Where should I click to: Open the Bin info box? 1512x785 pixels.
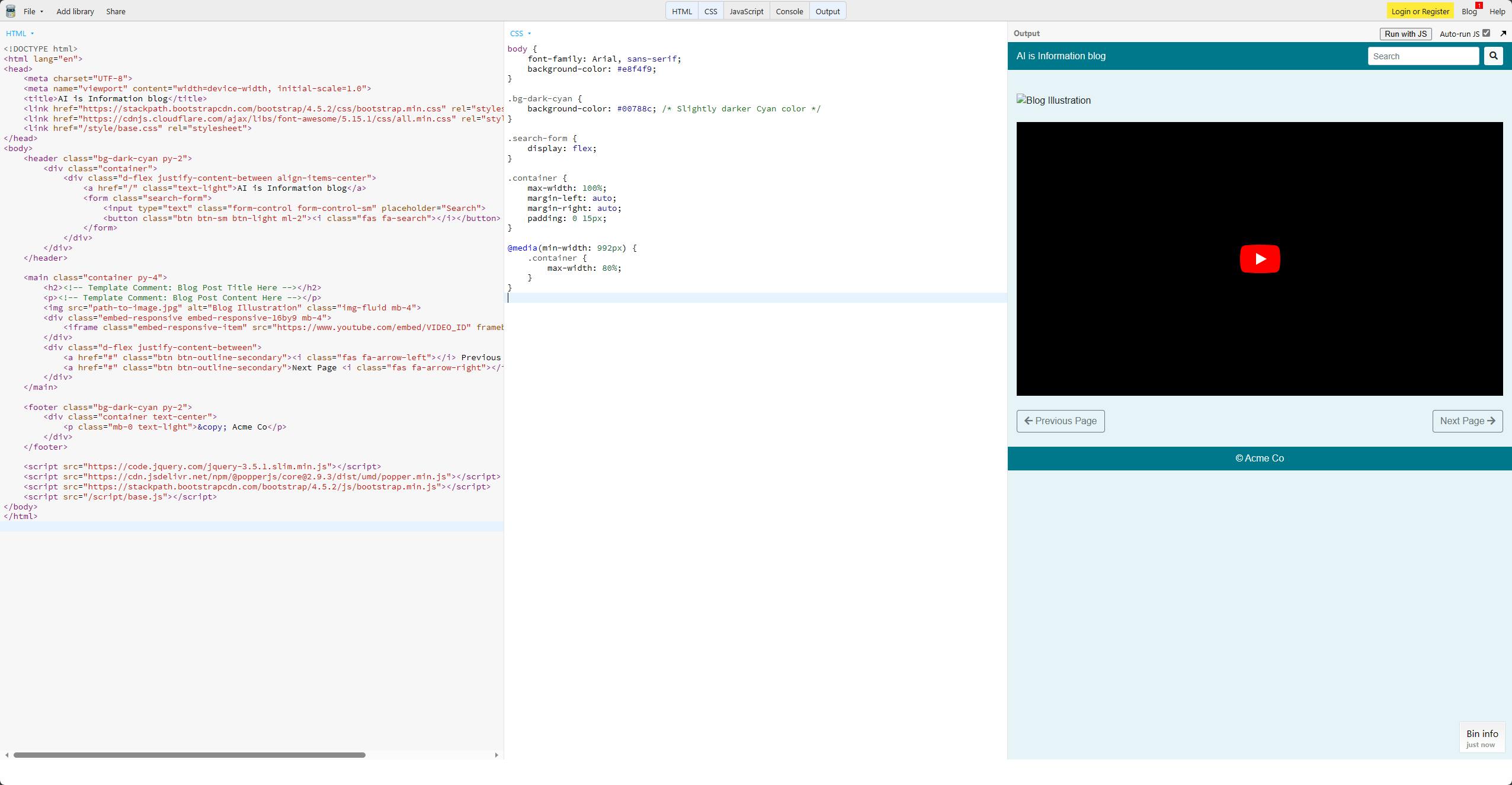(x=1482, y=738)
